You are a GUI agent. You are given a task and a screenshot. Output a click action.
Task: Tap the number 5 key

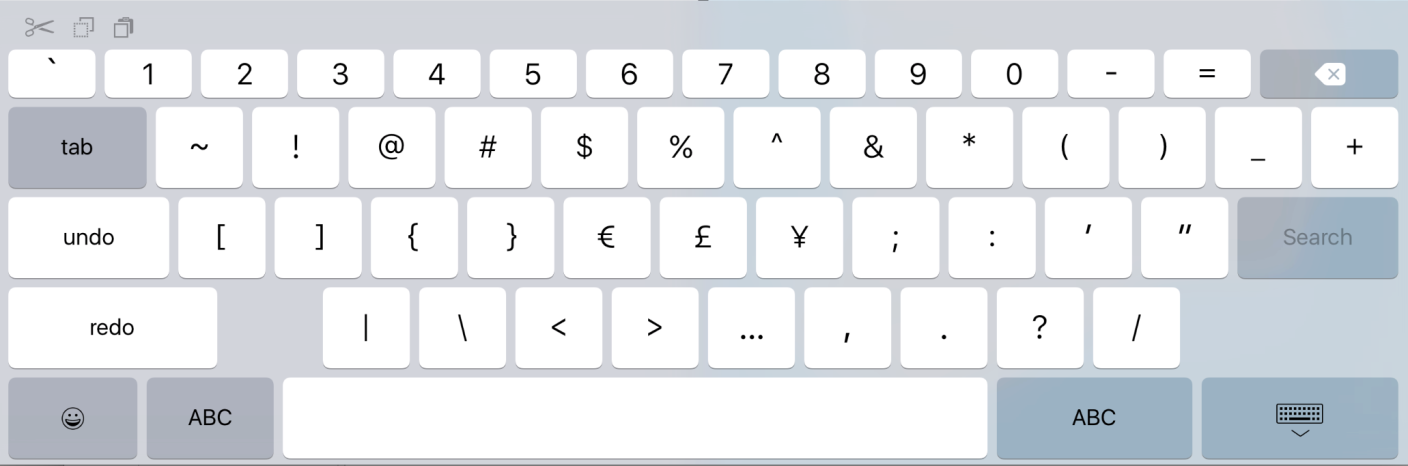(x=533, y=74)
